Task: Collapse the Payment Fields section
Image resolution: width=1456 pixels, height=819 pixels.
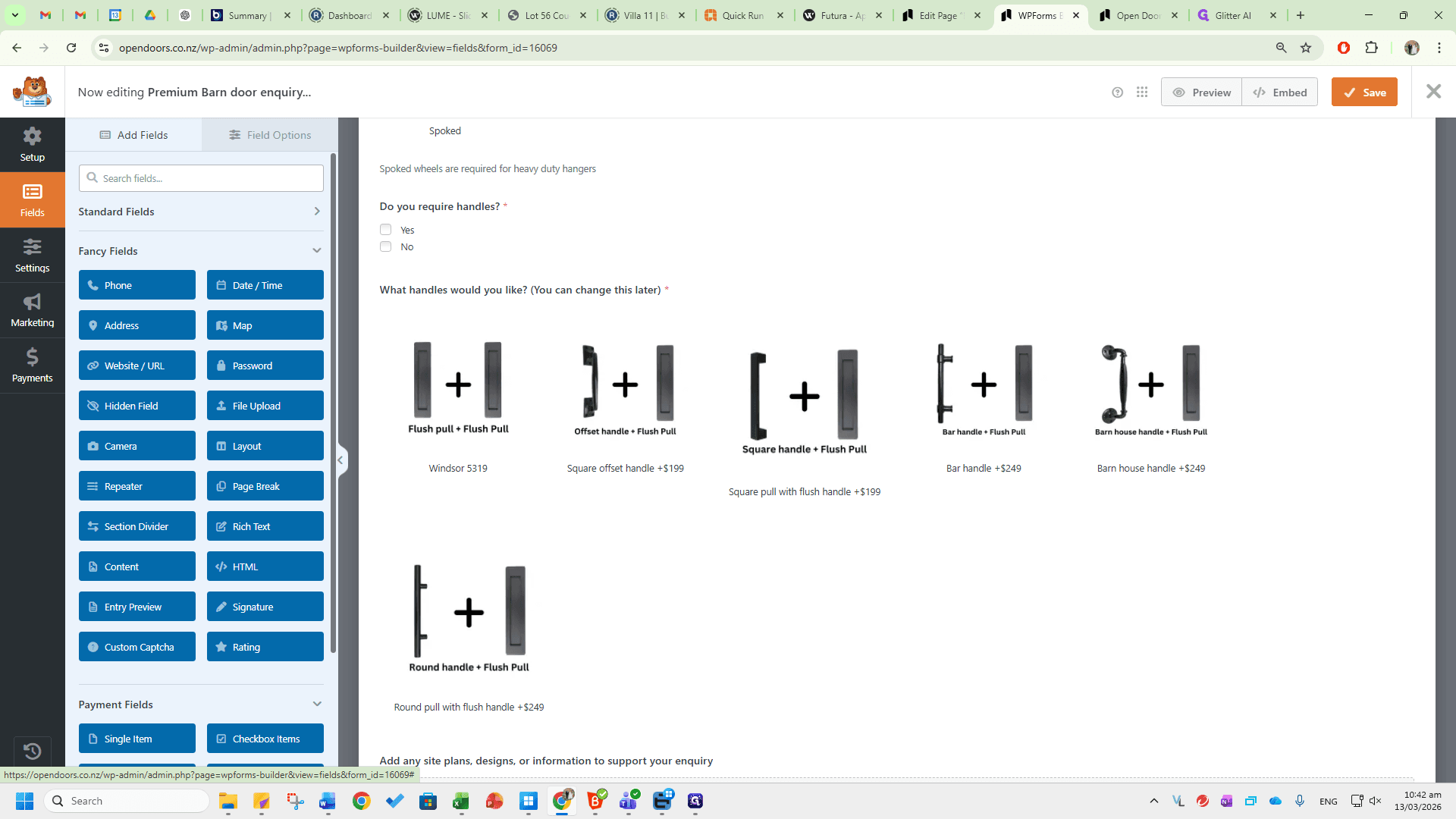Action: pyautogui.click(x=201, y=704)
